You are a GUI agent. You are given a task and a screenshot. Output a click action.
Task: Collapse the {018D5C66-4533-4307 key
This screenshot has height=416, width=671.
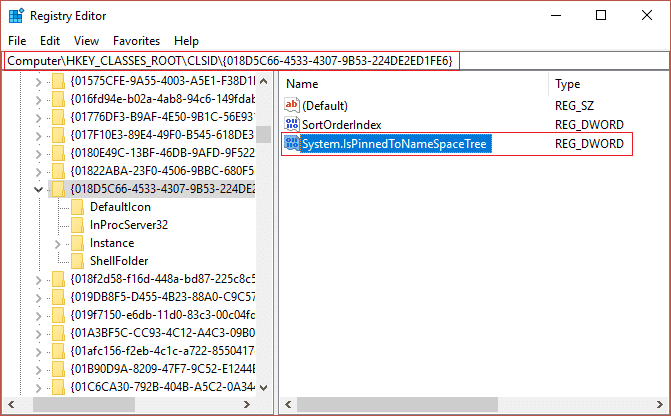39,189
